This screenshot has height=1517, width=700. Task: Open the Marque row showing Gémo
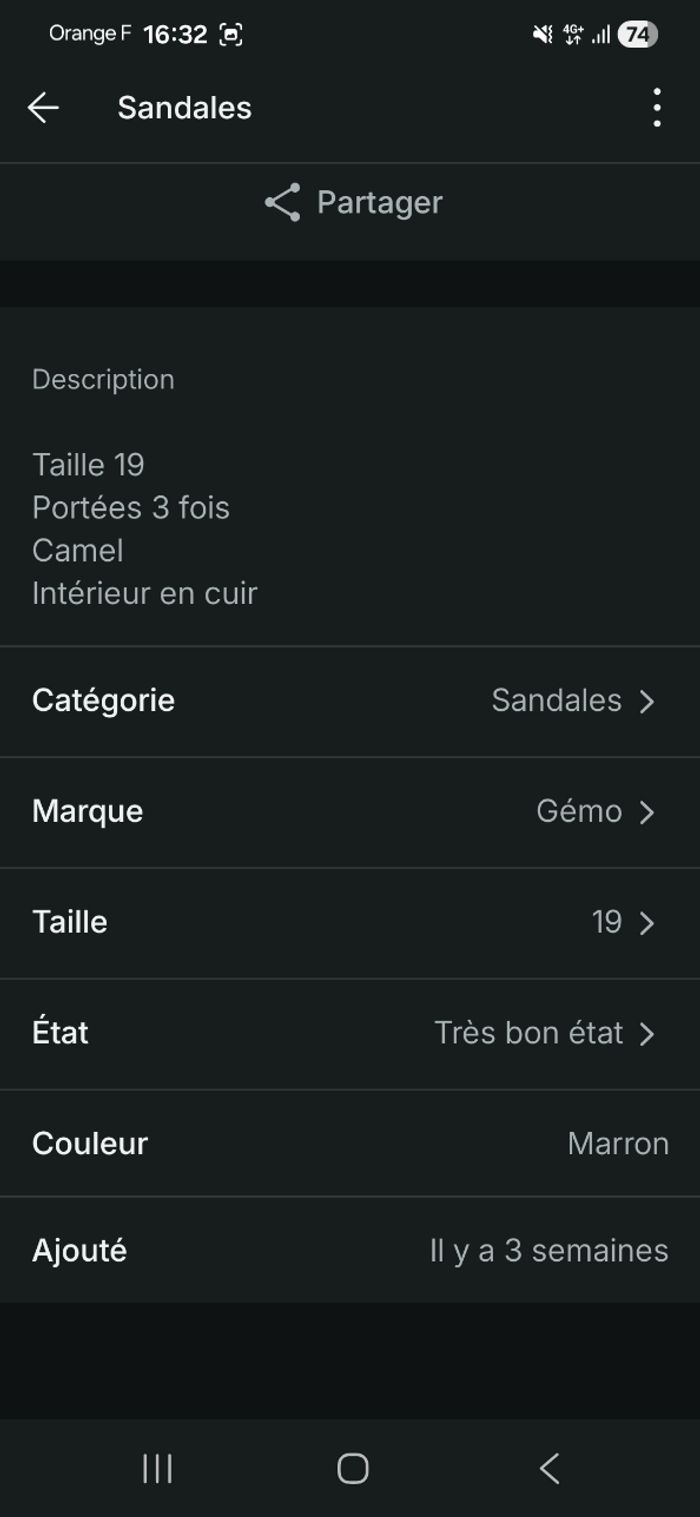click(350, 812)
